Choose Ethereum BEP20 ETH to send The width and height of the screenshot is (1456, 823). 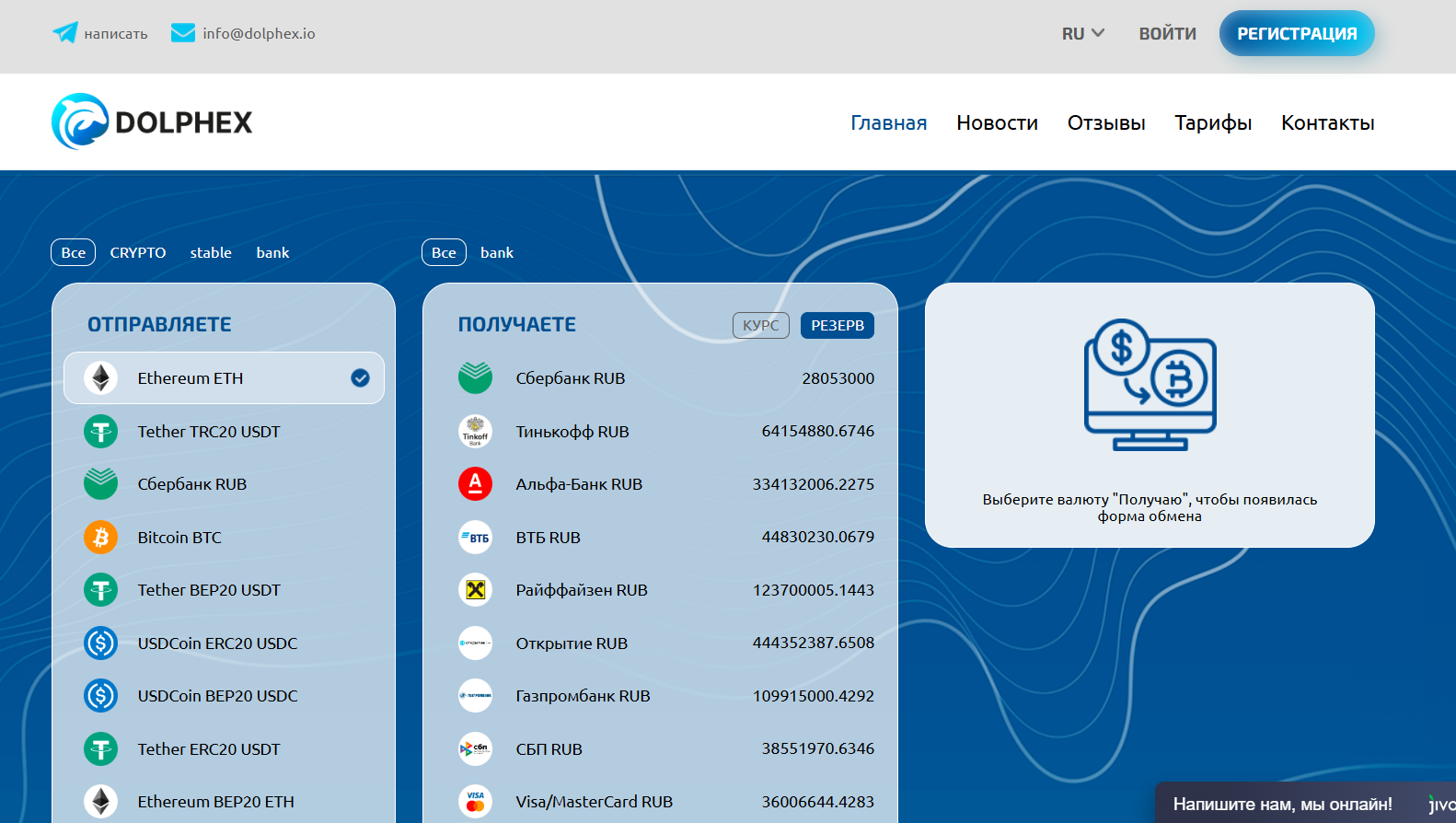(x=224, y=802)
